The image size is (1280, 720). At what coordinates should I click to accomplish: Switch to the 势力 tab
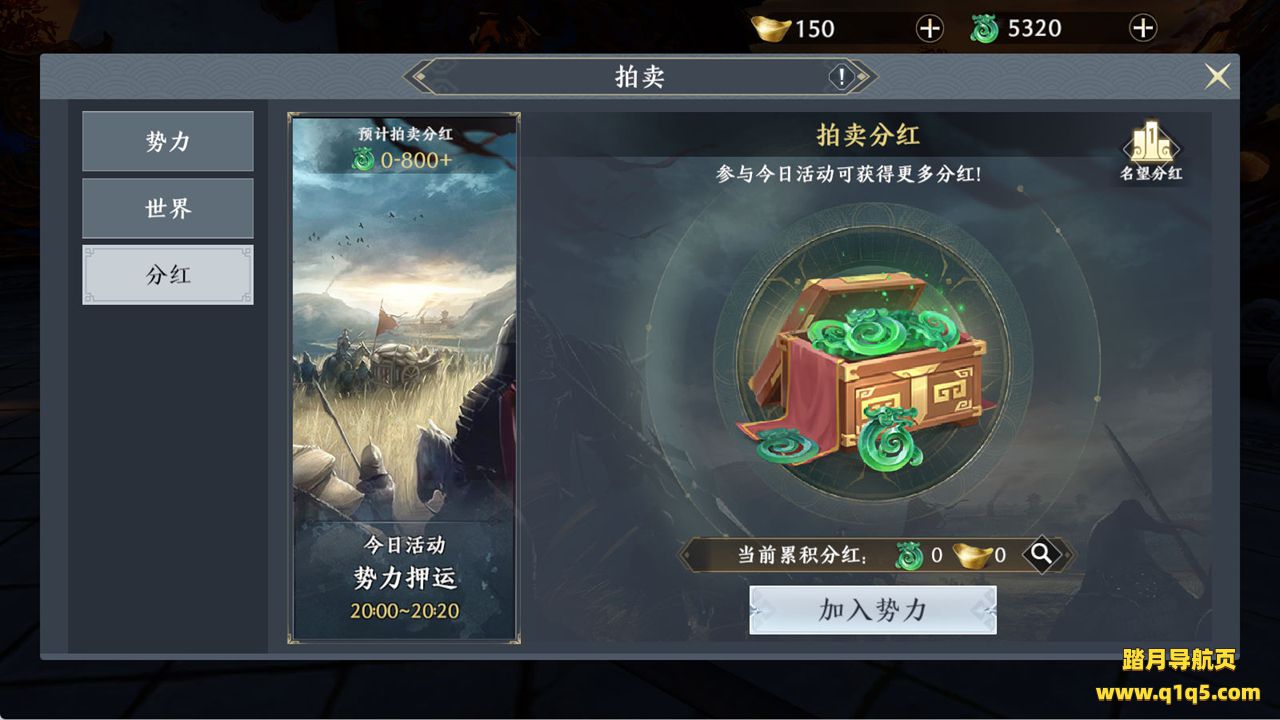(x=168, y=142)
